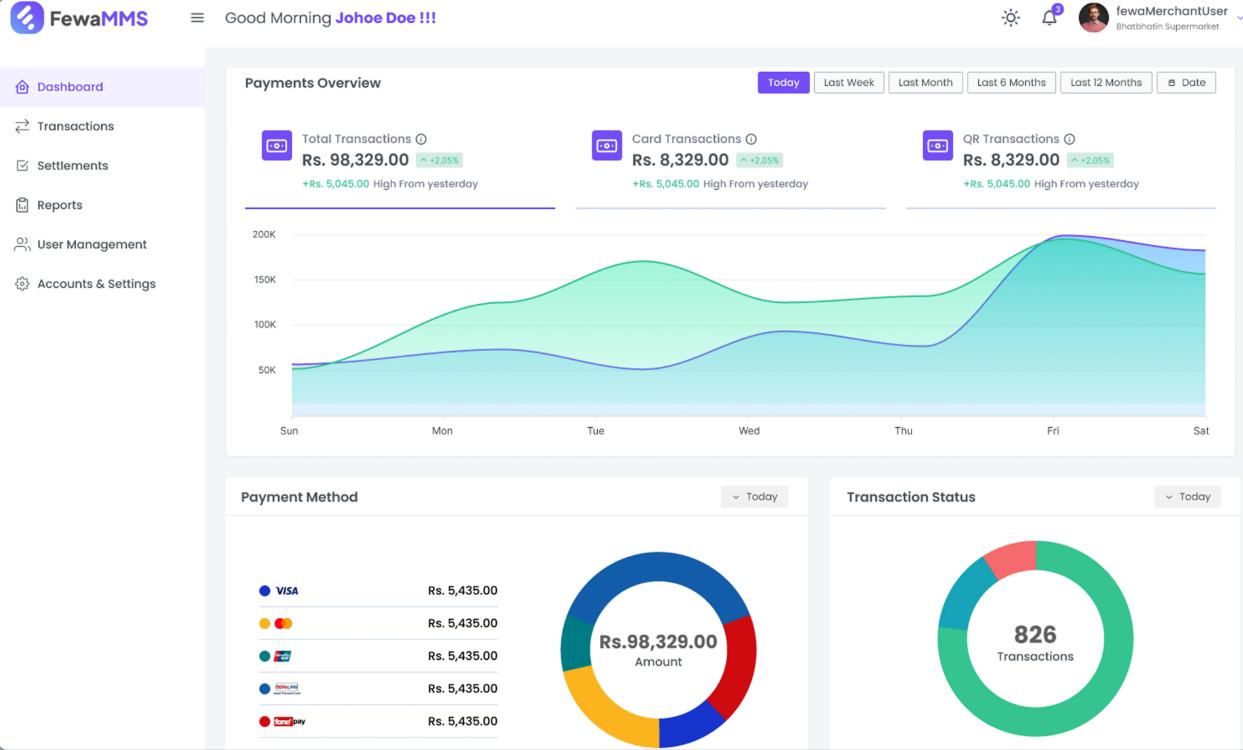Open User Management via its sidebar icon
Screen dimensions: 1243x750
pyautogui.click(x=22, y=244)
